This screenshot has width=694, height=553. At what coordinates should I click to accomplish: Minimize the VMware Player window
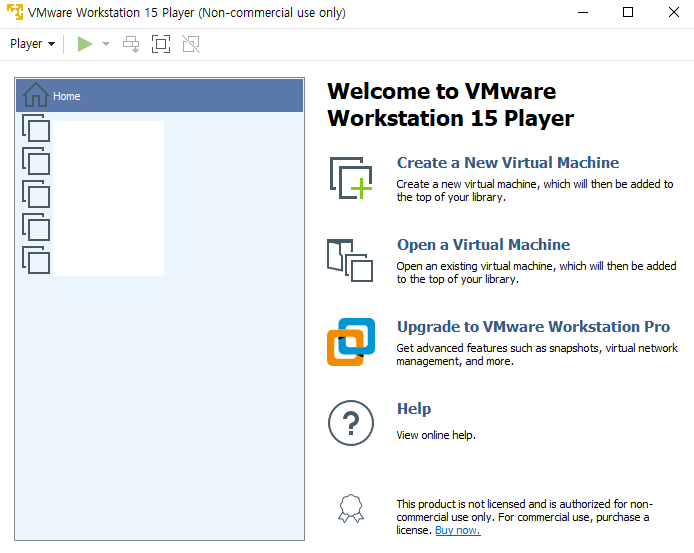coord(583,12)
